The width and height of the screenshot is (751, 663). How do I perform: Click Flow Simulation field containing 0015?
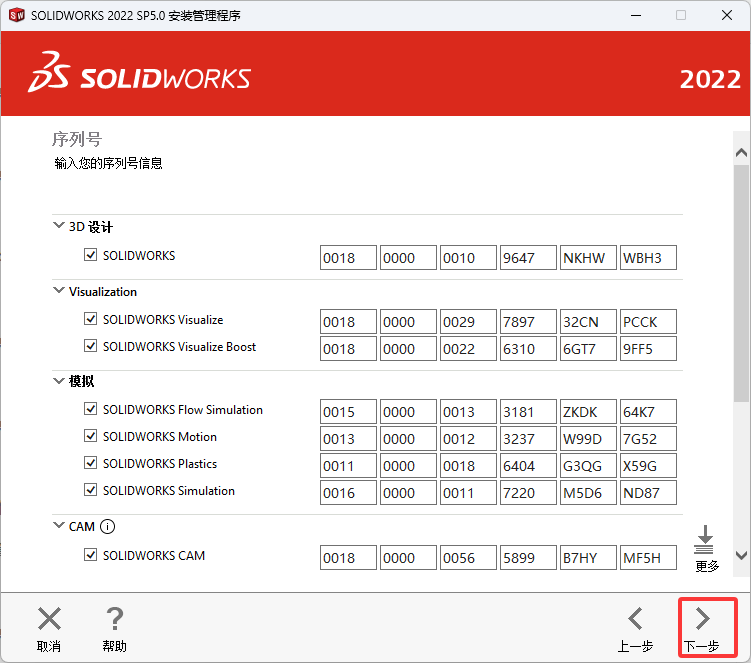[x=348, y=412]
